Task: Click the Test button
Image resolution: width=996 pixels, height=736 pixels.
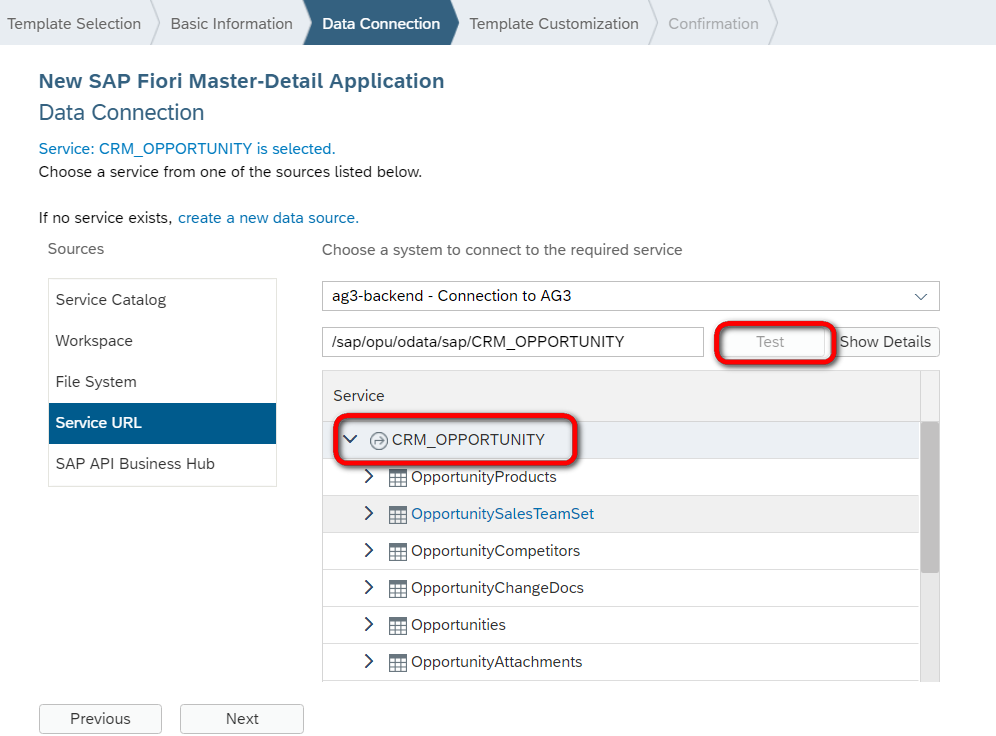Action: click(x=770, y=342)
